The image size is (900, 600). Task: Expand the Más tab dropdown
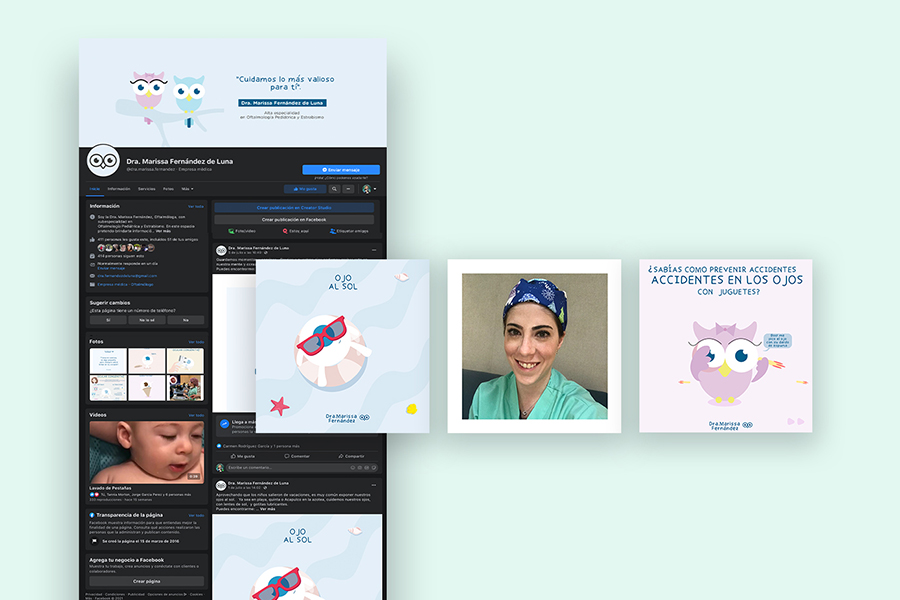(187, 188)
